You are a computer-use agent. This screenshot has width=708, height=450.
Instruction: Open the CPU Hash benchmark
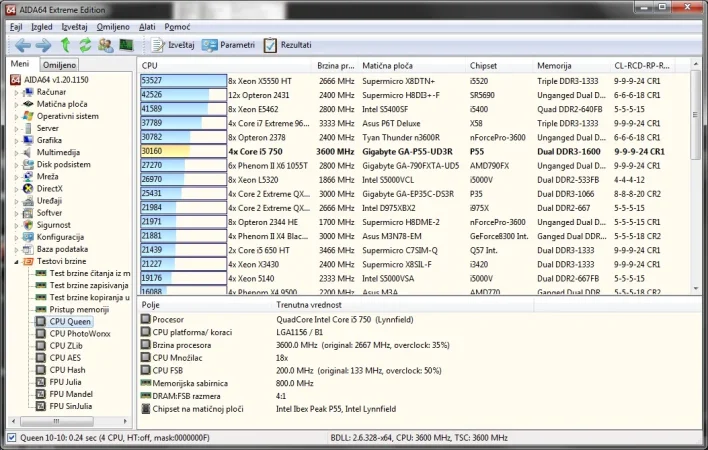point(67,370)
